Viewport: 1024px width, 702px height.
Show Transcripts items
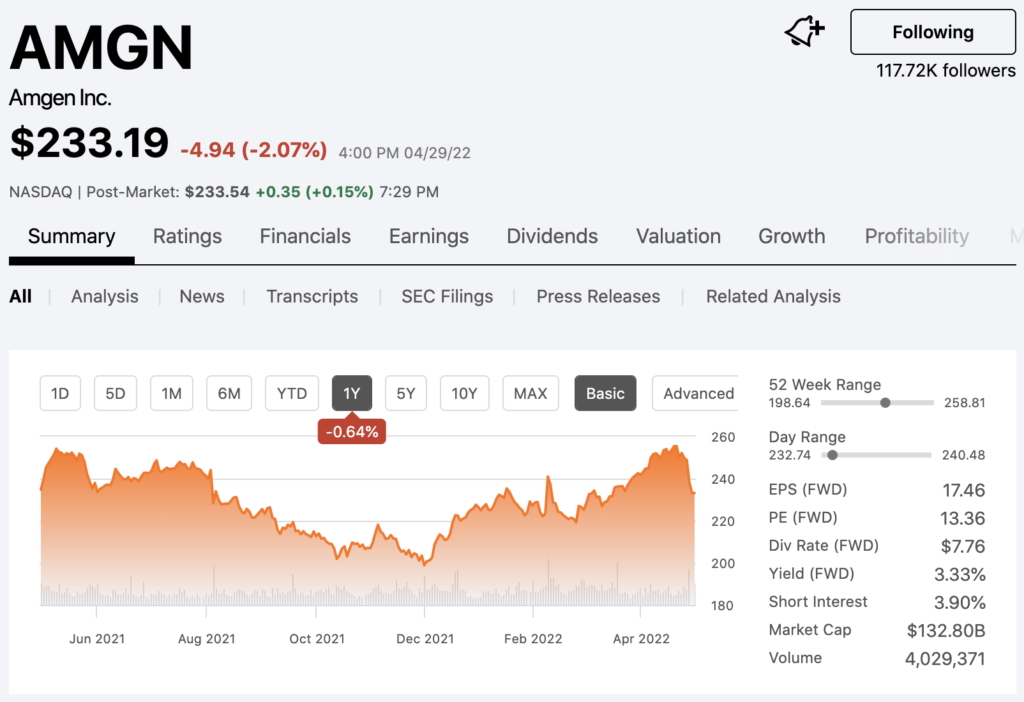pyautogui.click(x=312, y=296)
